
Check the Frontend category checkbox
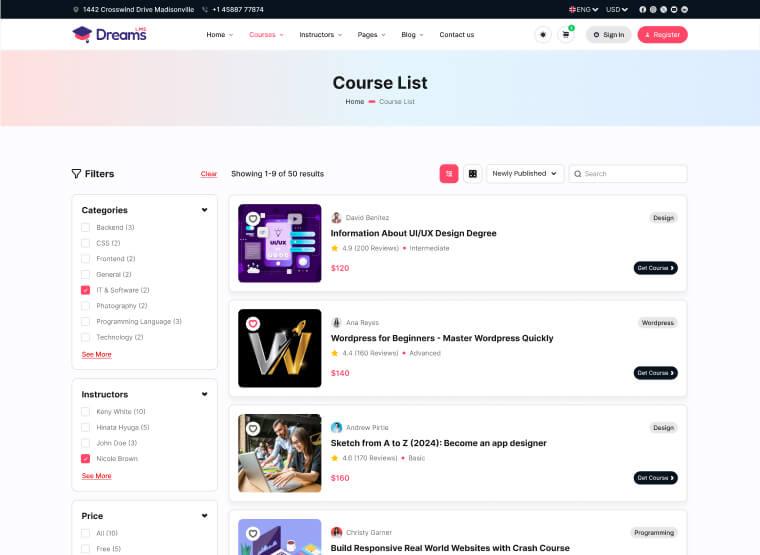(85, 259)
